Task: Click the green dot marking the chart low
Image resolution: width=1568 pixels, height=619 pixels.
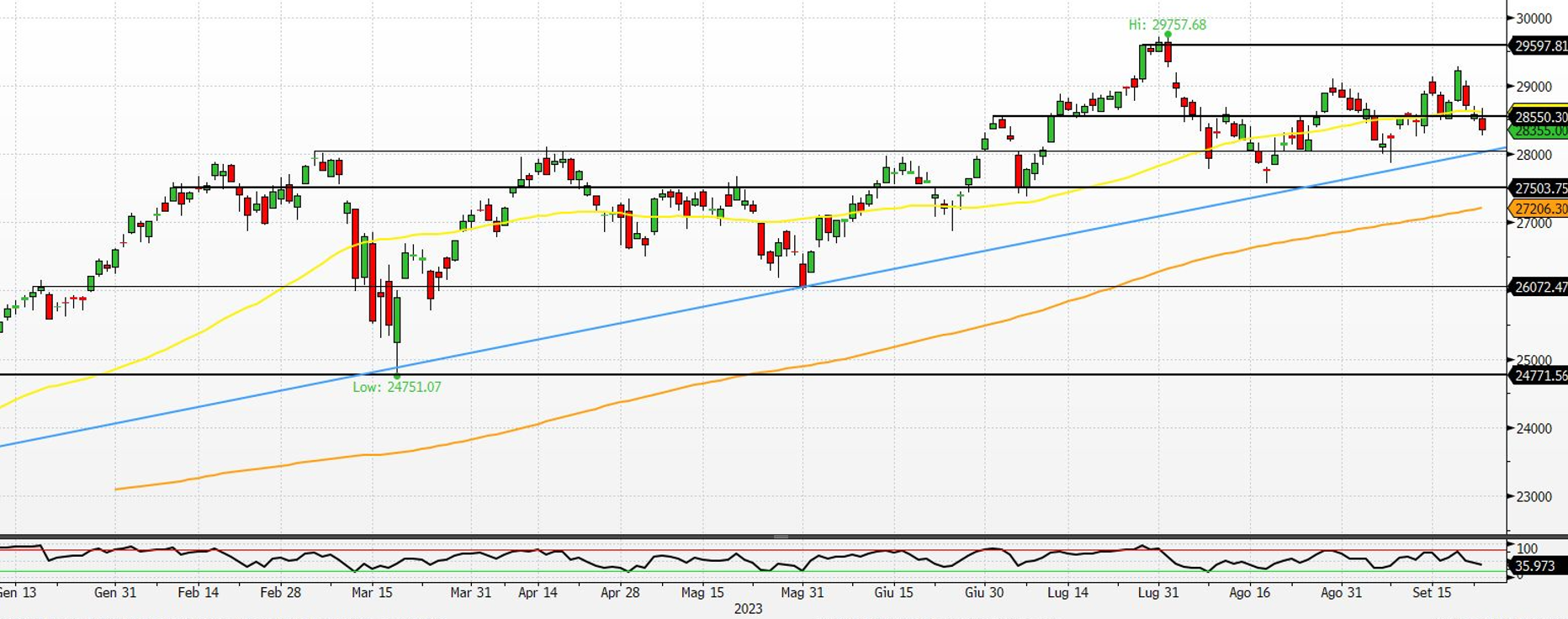Action: pos(396,376)
